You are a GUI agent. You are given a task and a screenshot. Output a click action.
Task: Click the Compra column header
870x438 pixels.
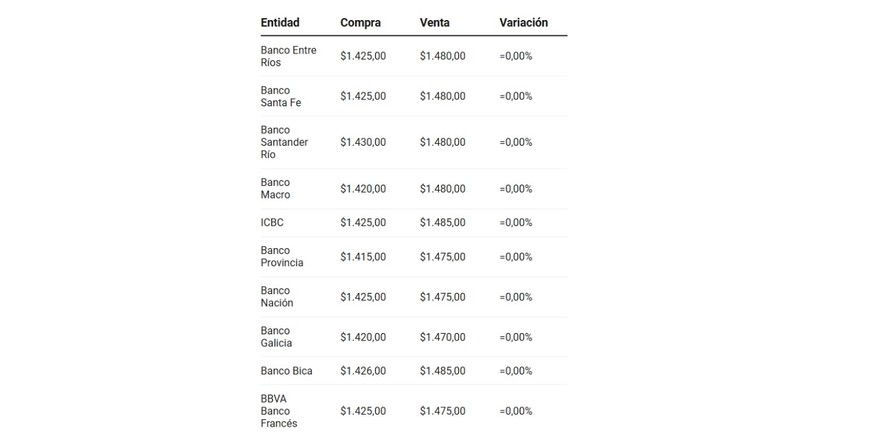pyautogui.click(x=360, y=22)
